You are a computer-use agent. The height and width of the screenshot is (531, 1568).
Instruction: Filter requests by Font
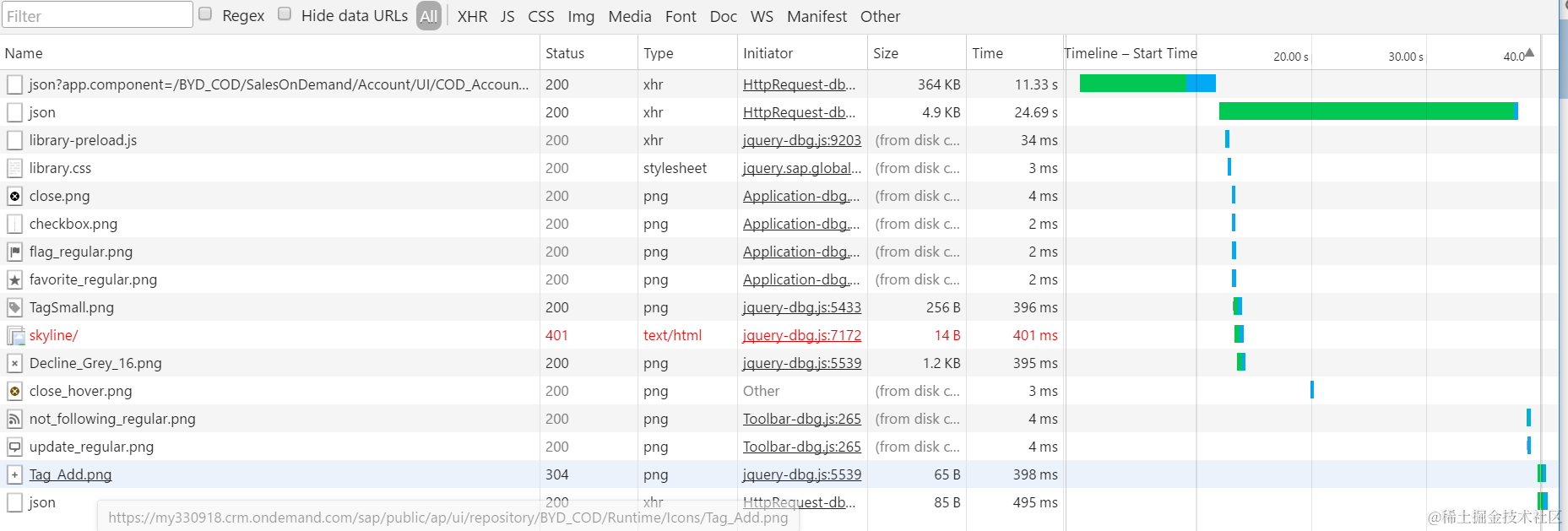pyautogui.click(x=681, y=16)
